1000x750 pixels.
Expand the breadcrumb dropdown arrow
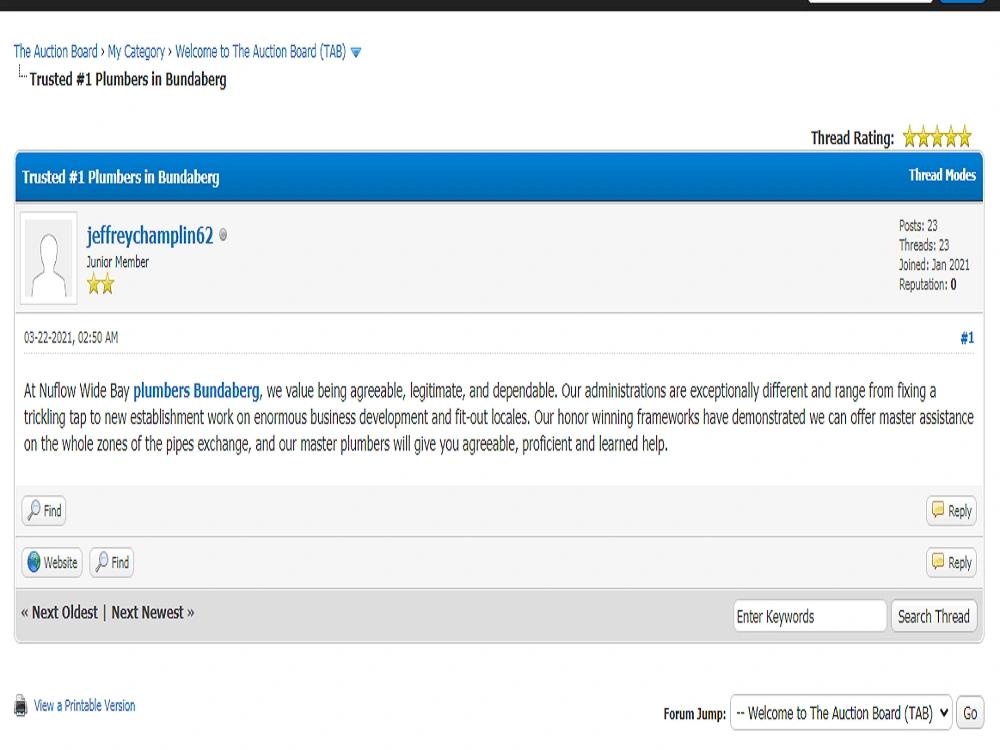click(x=356, y=52)
